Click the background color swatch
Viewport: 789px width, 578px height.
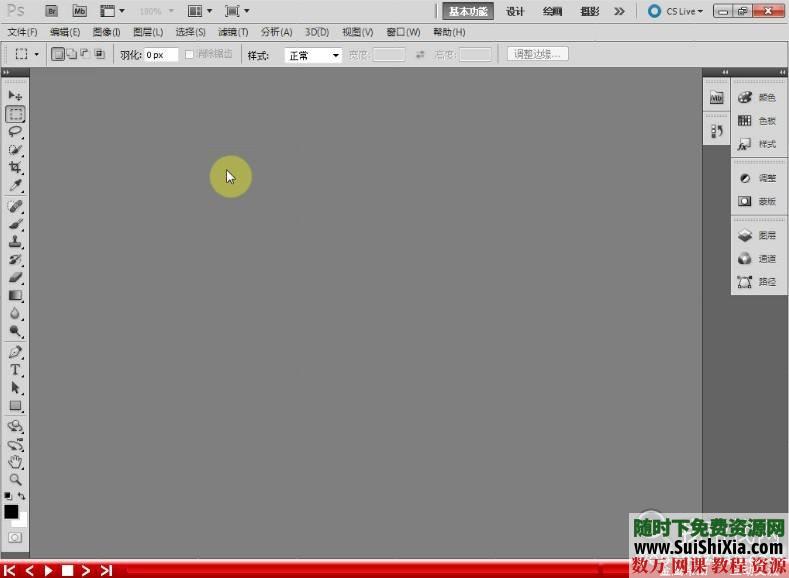tap(23, 521)
